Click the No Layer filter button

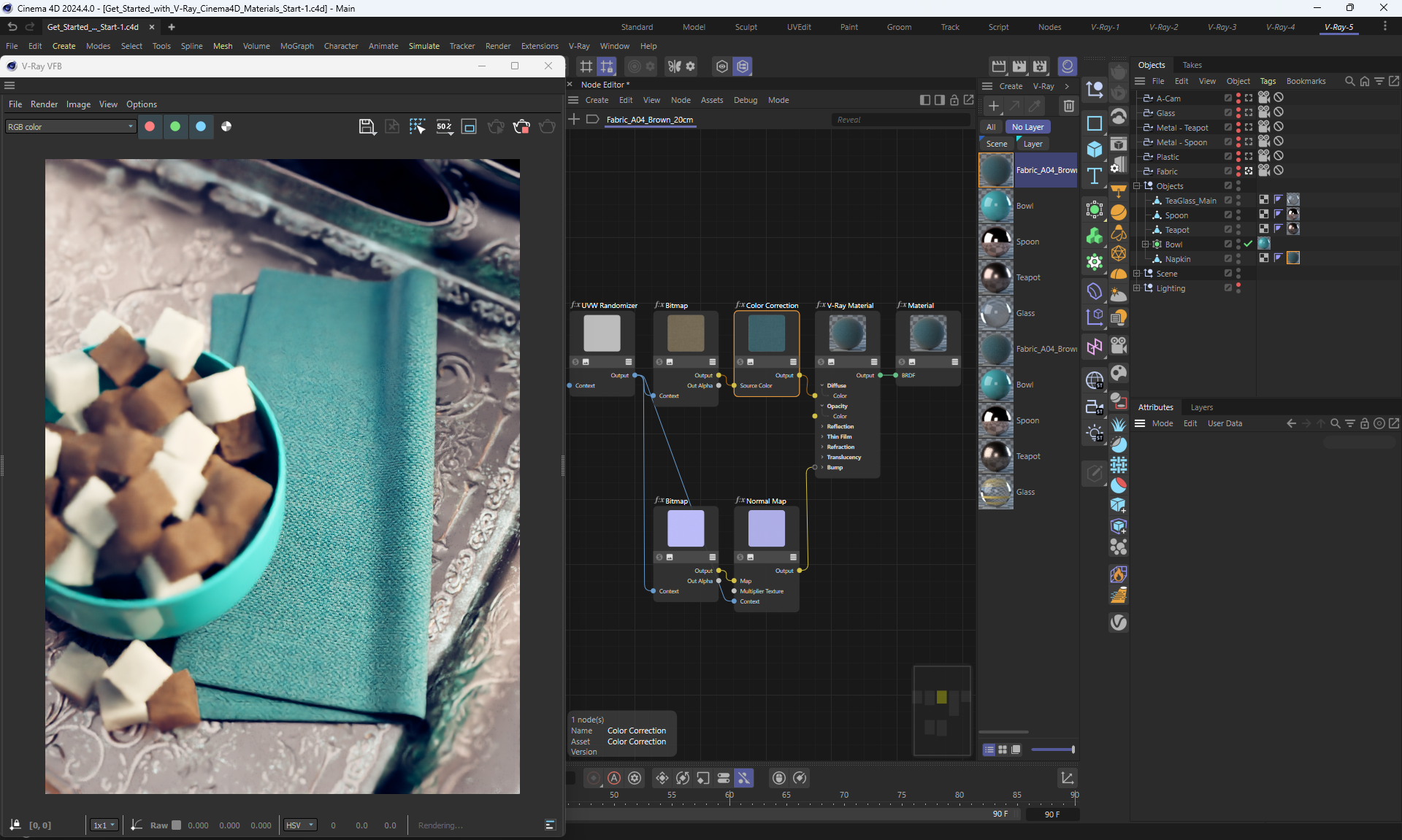(1027, 127)
